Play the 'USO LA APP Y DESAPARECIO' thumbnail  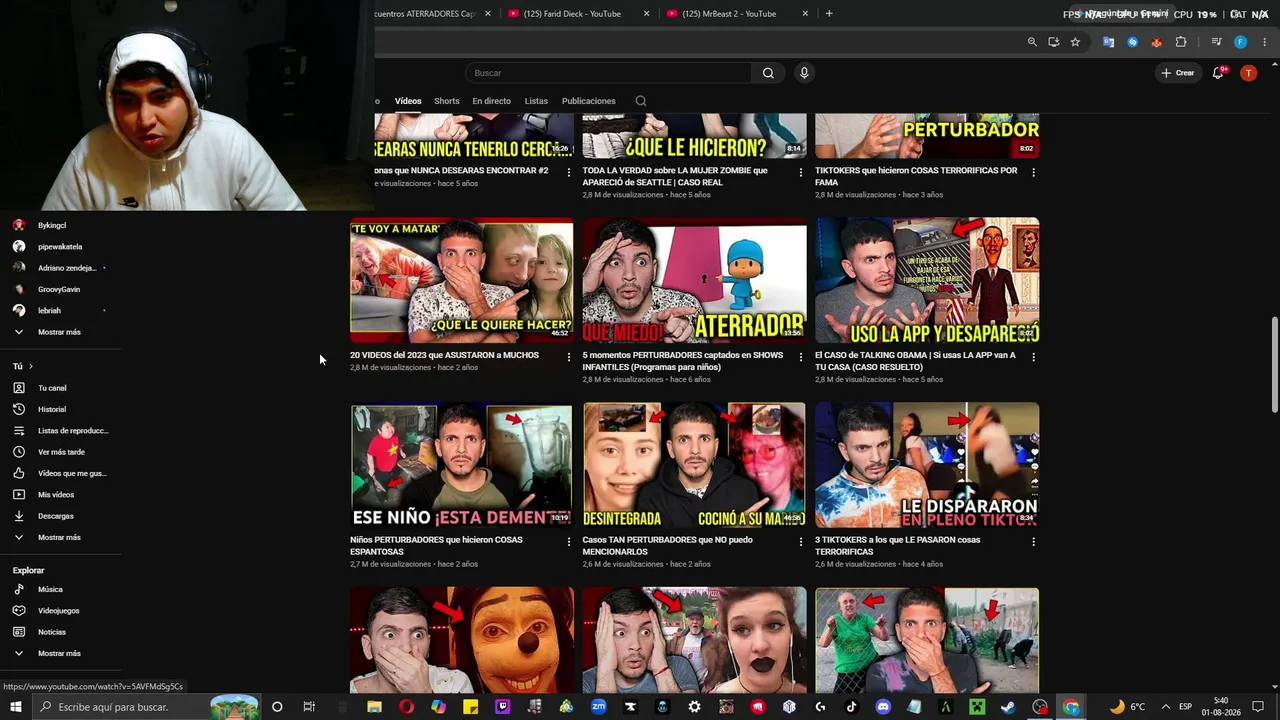pyautogui.click(x=927, y=280)
